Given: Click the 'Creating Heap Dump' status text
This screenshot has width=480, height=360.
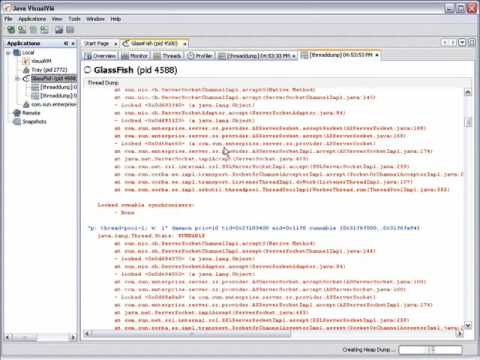Looking at the screenshot, I should 369,350.
